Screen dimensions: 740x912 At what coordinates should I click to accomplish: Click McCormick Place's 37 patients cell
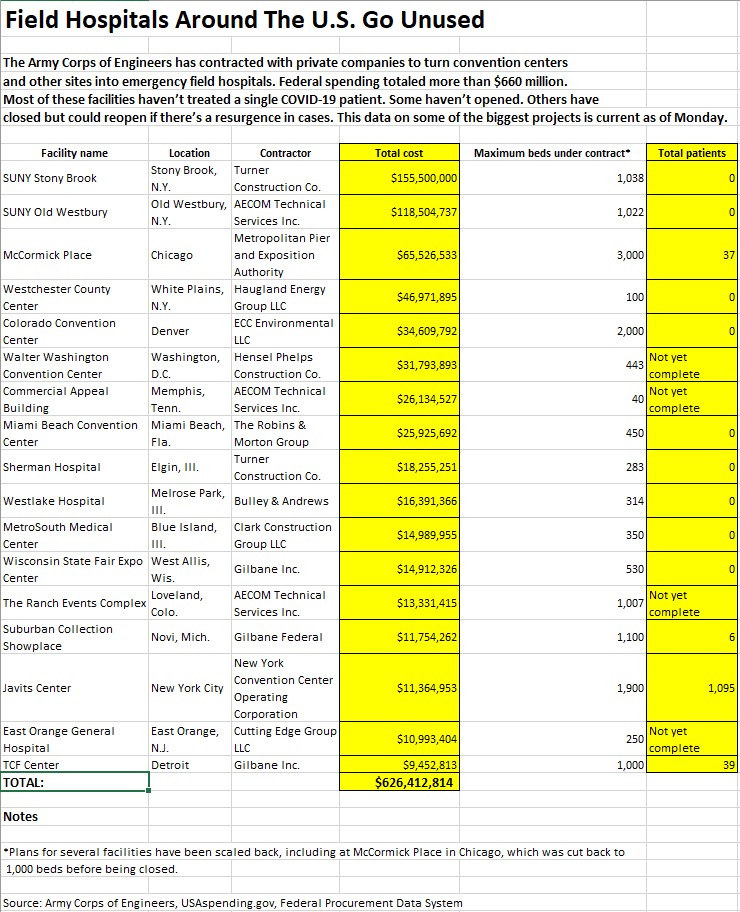point(692,255)
